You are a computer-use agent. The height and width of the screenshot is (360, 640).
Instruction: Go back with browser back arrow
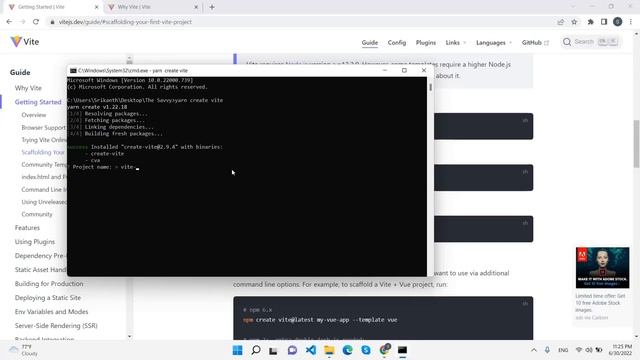pyautogui.click(x=9, y=22)
